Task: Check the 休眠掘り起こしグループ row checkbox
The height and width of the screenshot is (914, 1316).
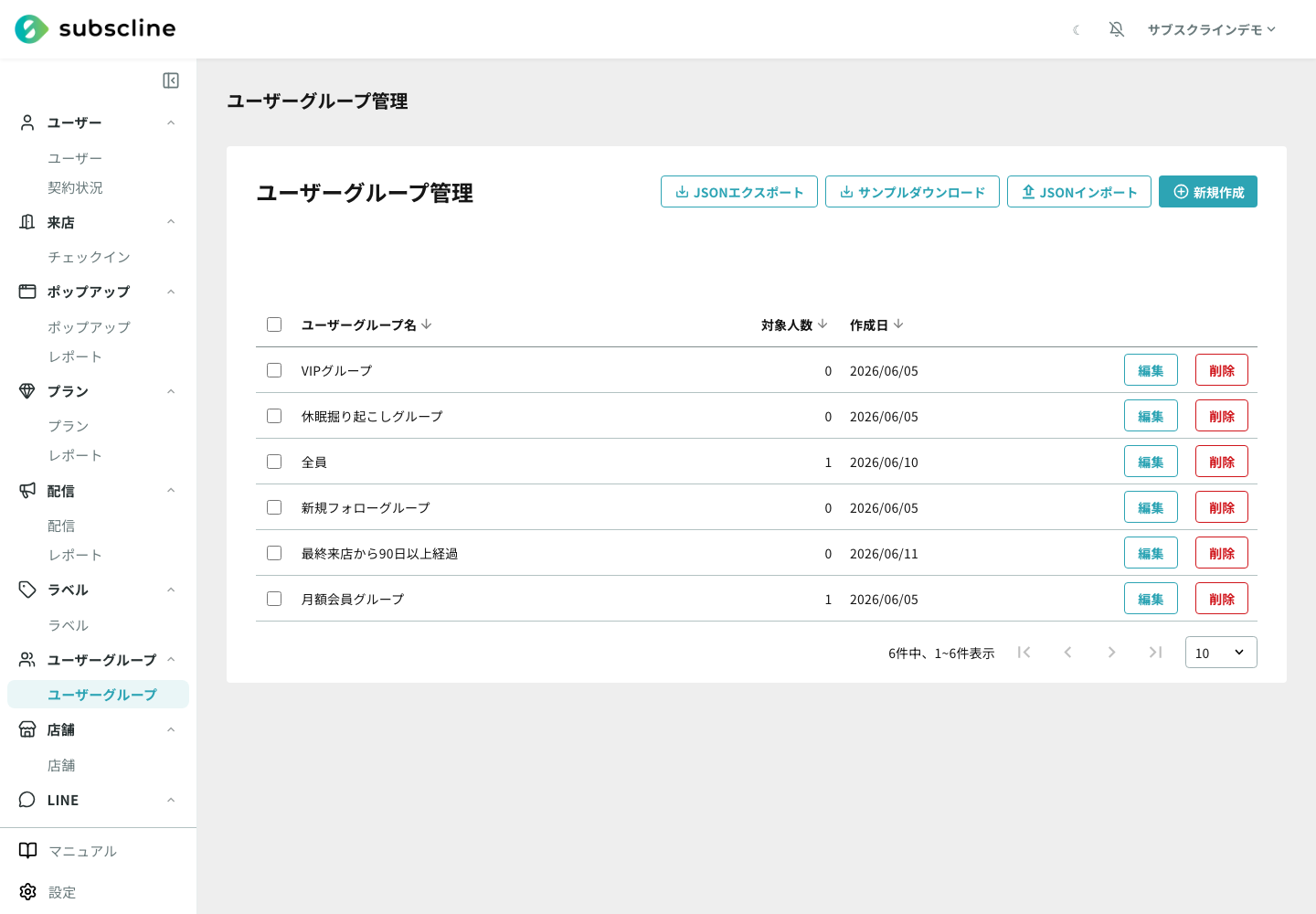Action: [274, 416]
